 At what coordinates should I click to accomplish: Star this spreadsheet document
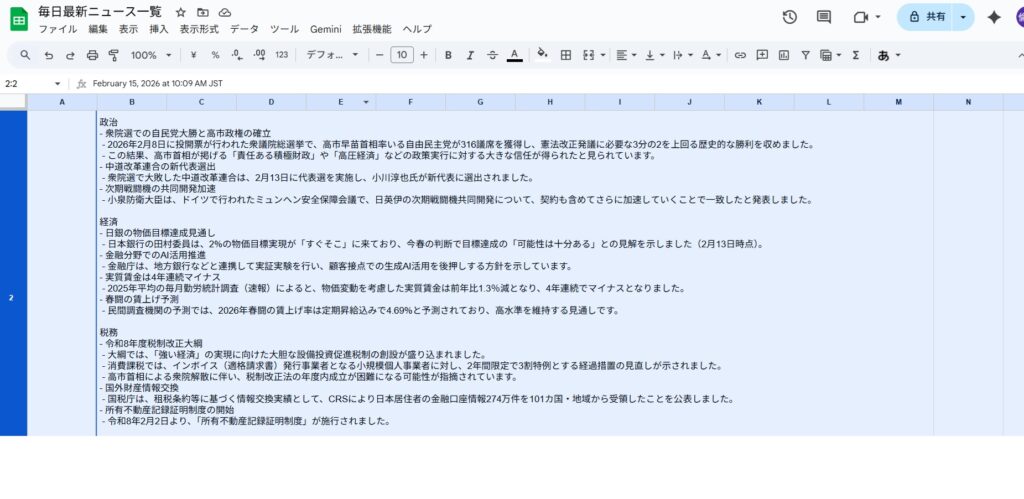[x=180, y=12]
